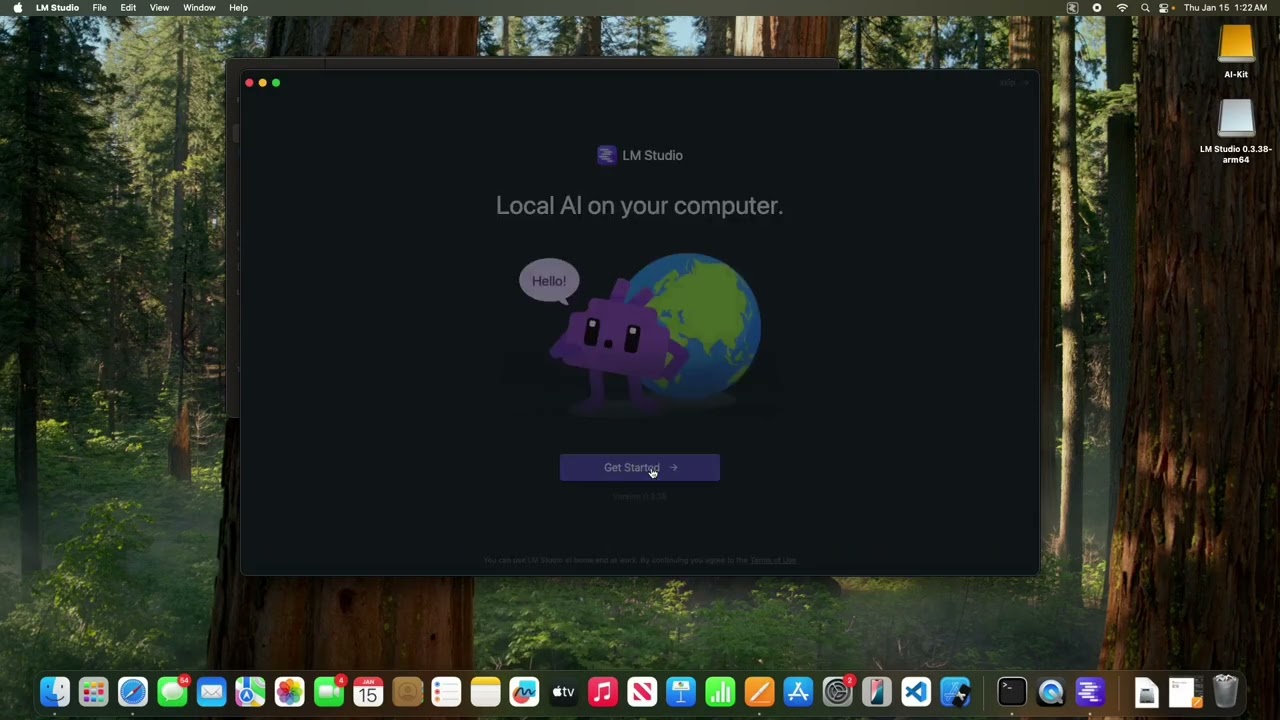Open the Window menu
Screen dimensions: 1280x720
(x=199, y=7)
